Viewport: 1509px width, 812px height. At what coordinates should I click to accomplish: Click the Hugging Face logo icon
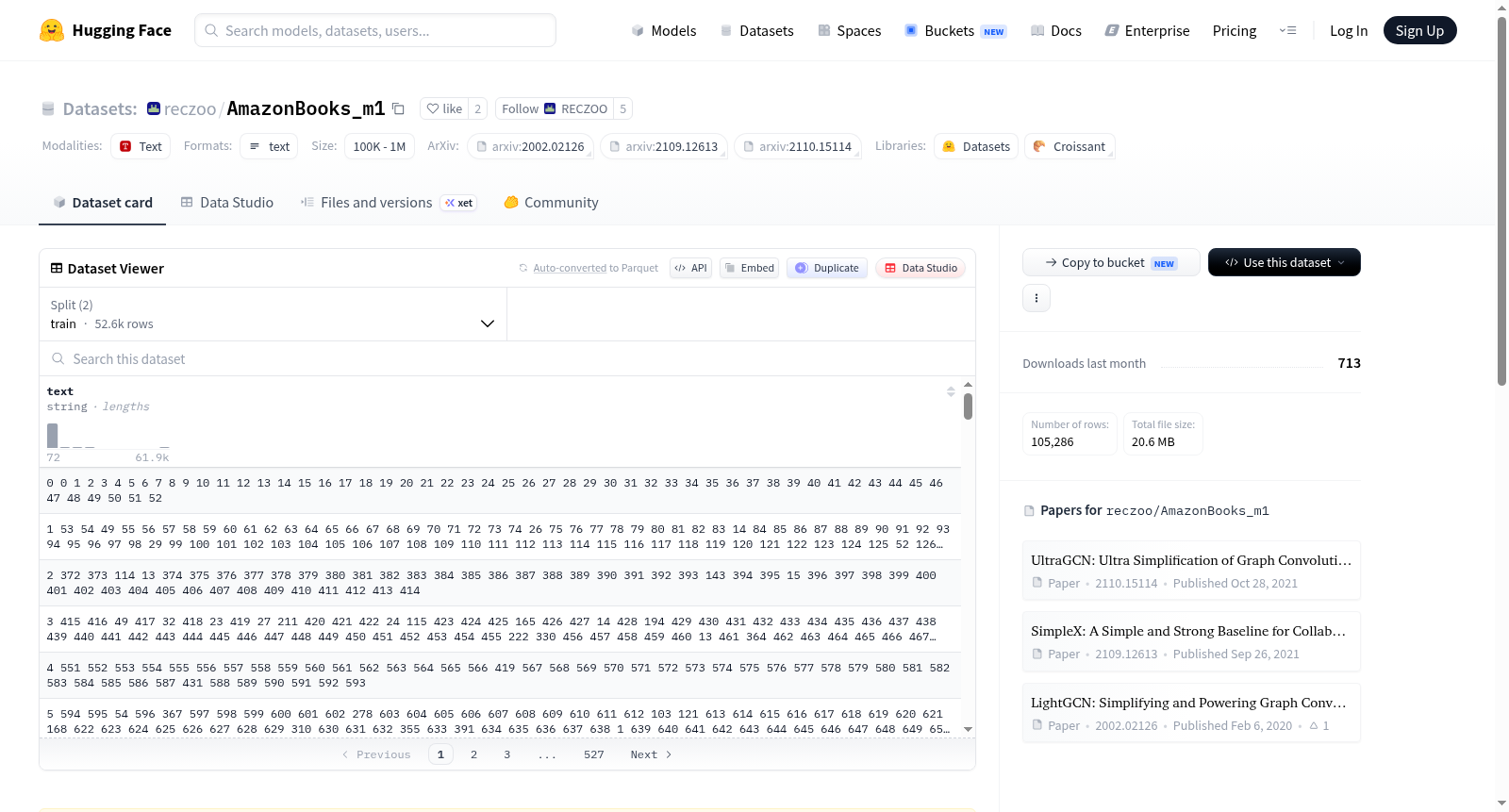[52, 30]
